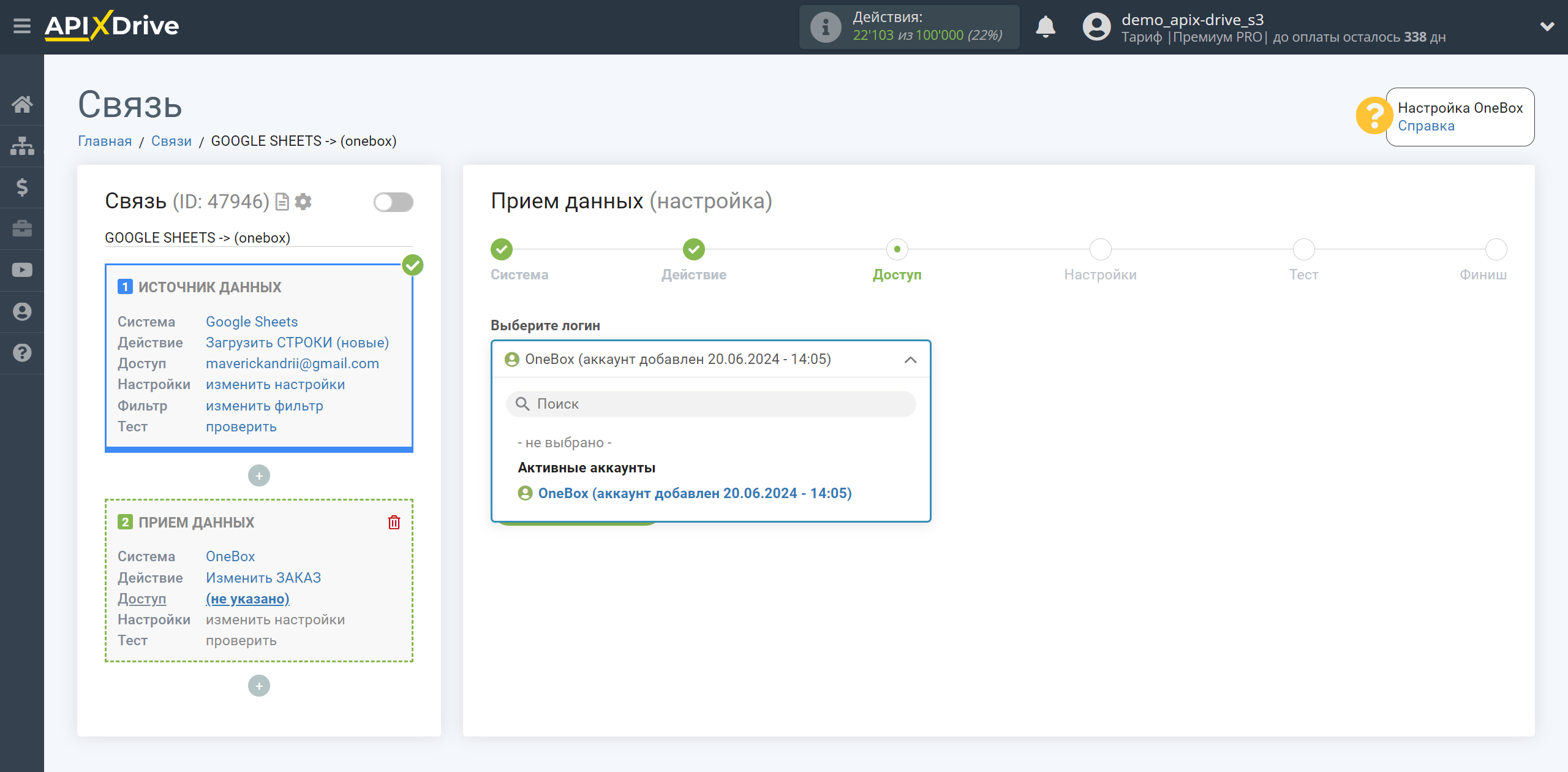This screenshot has height=772, width=1568.
Task: Add a block after ПРИЕМ ДАННЫХ
Action: coord(259,686)
